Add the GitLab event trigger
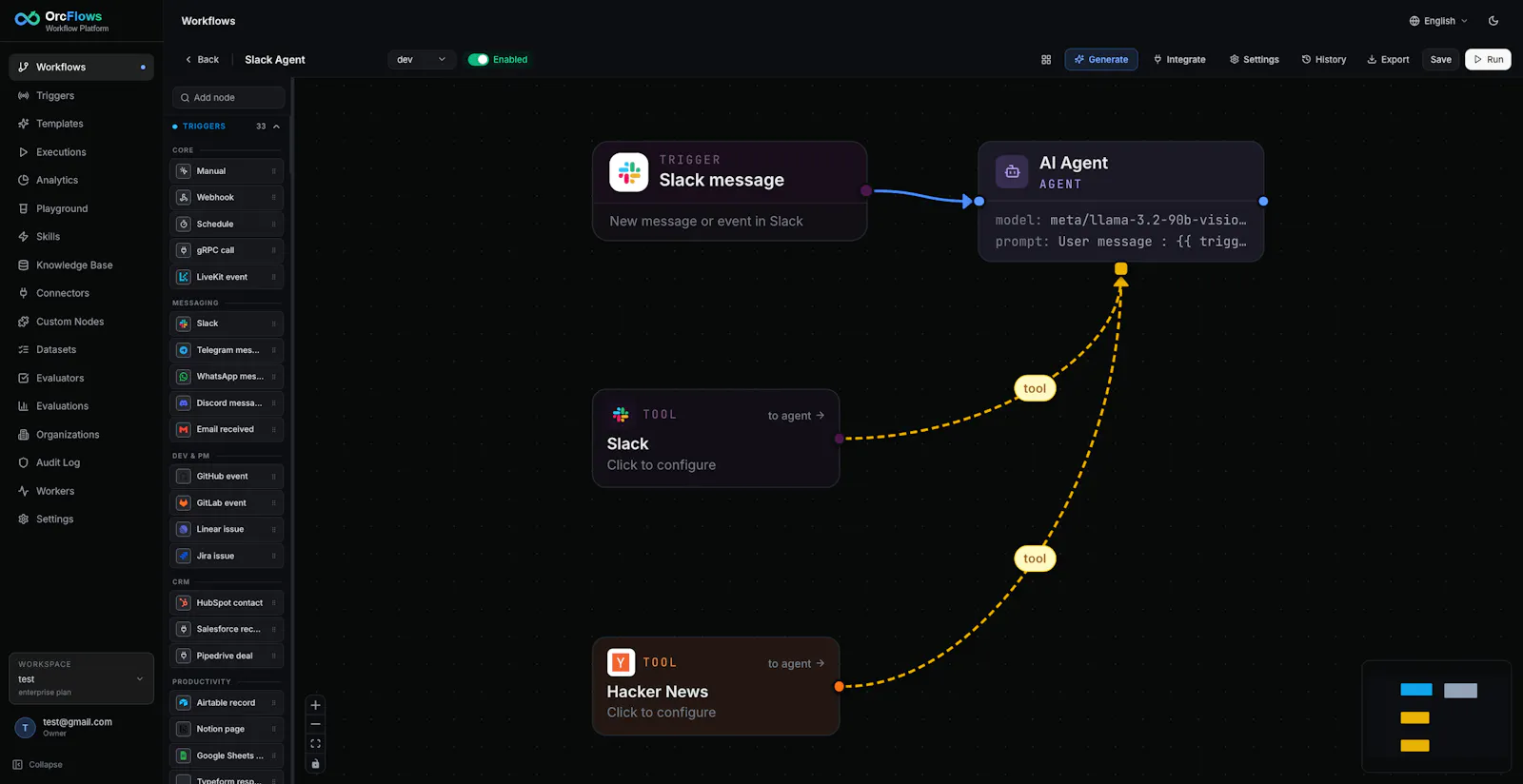1523x784 pixels. pos(227,503)
